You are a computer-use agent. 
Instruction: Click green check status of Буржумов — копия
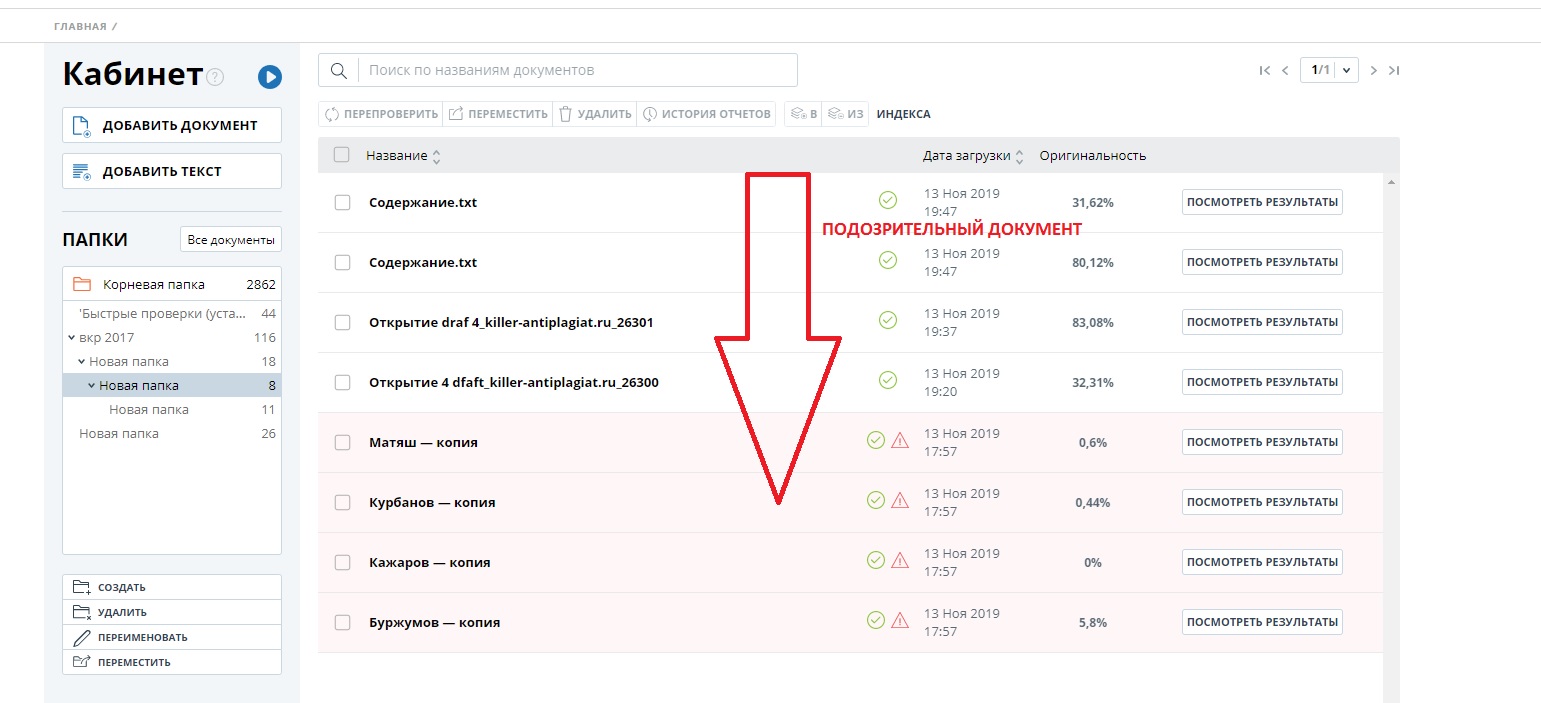[x=876, y=620]
